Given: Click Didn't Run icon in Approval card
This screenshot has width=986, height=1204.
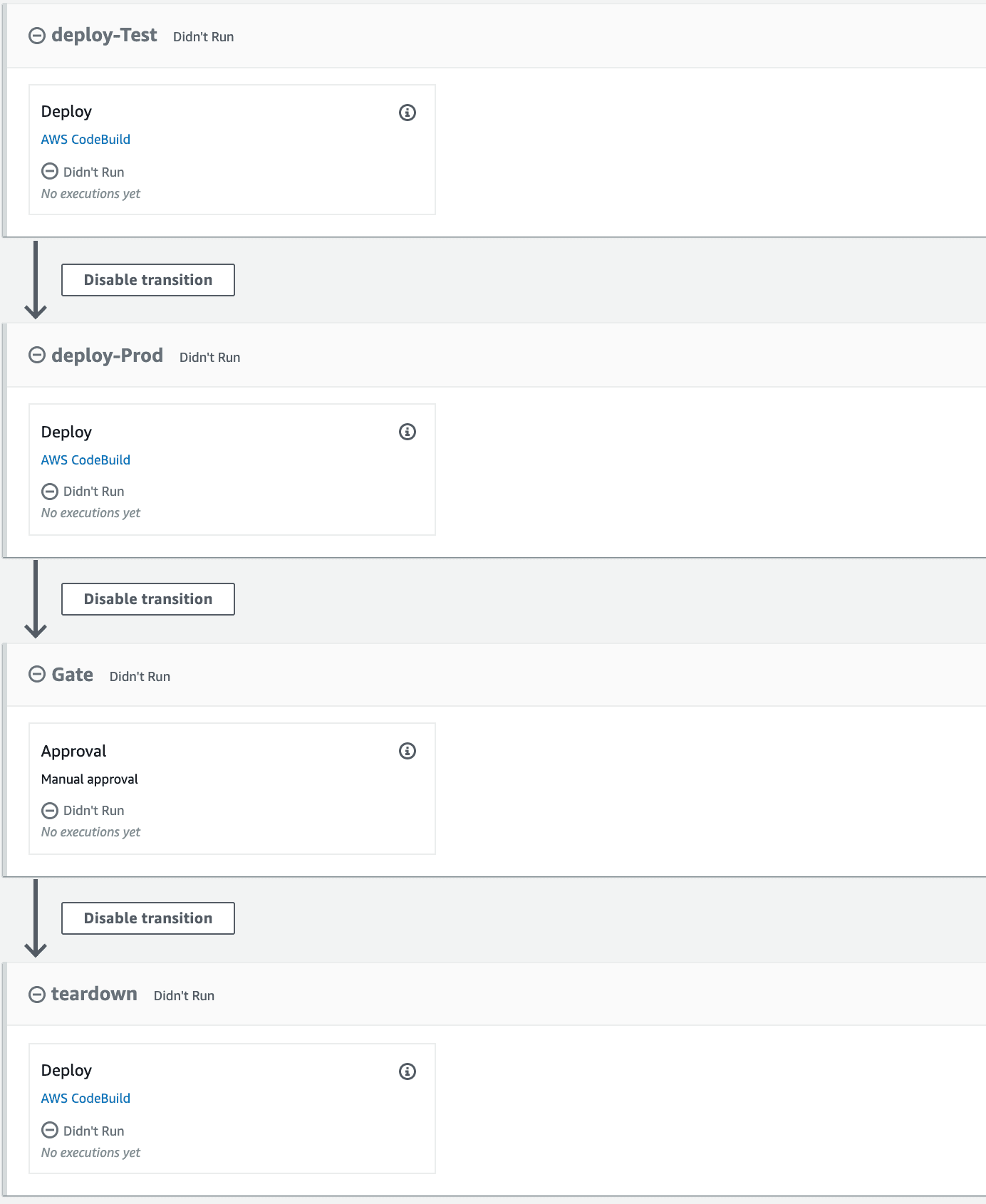Looking at the screenshot, I should pyautogui.click(x=50, y=811).
